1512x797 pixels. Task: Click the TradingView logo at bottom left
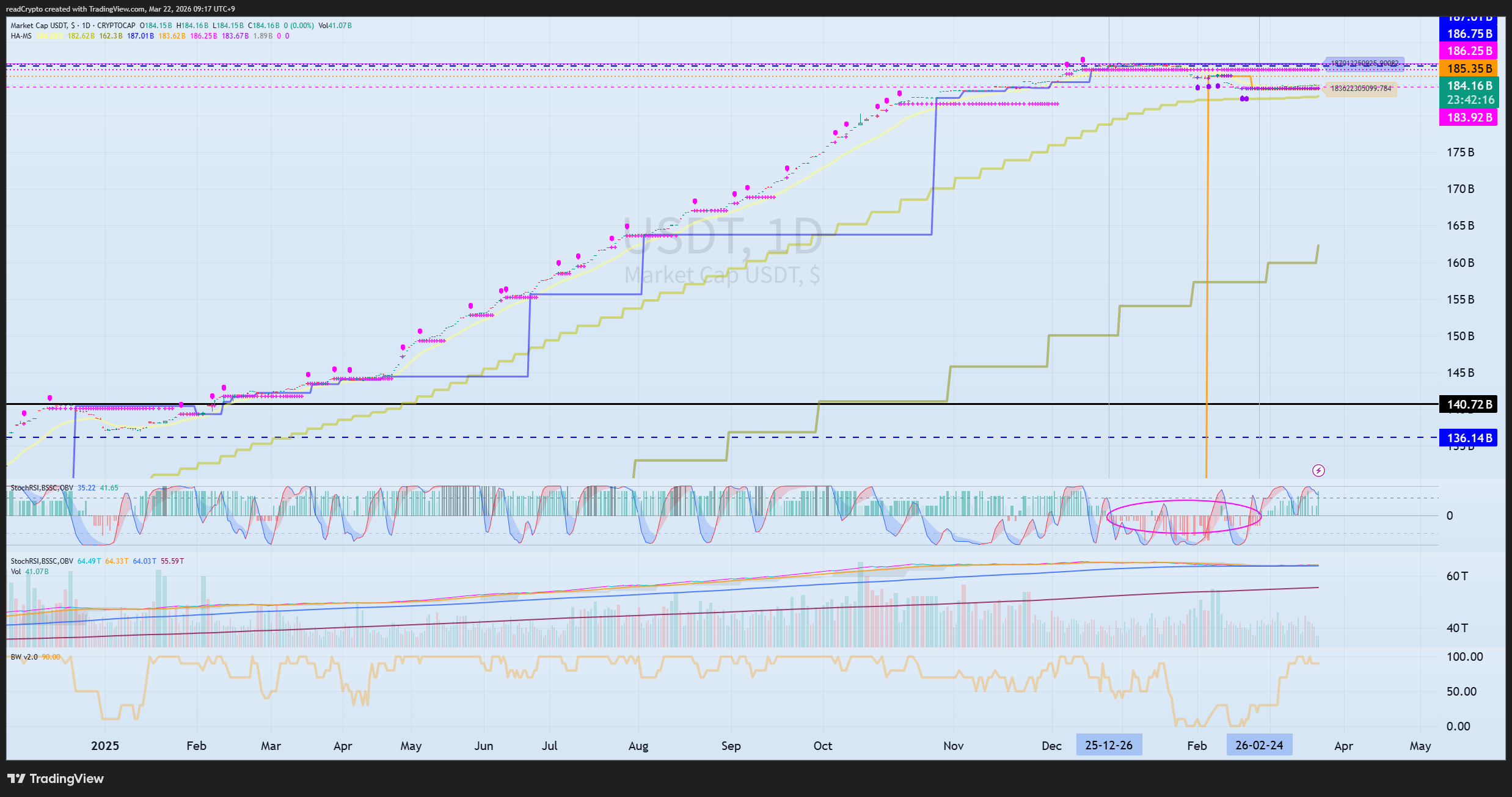coord(56,779)
